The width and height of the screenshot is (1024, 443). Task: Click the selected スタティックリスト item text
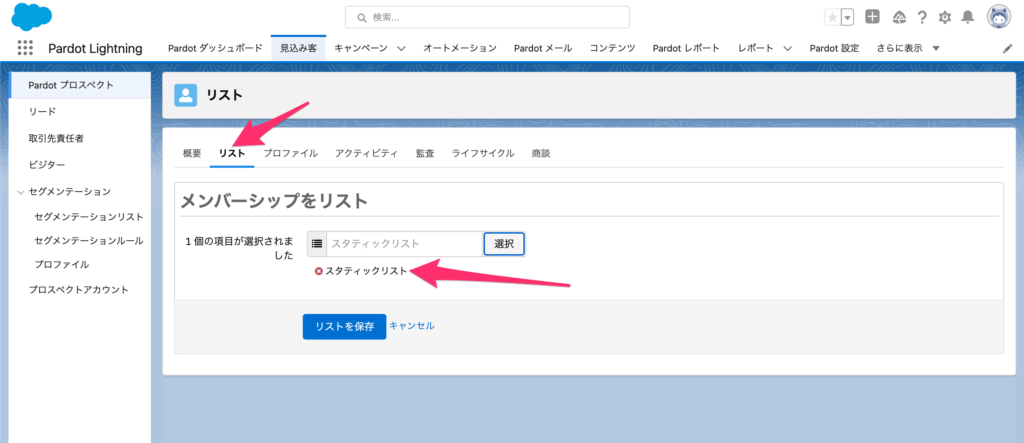click(366, 271)
